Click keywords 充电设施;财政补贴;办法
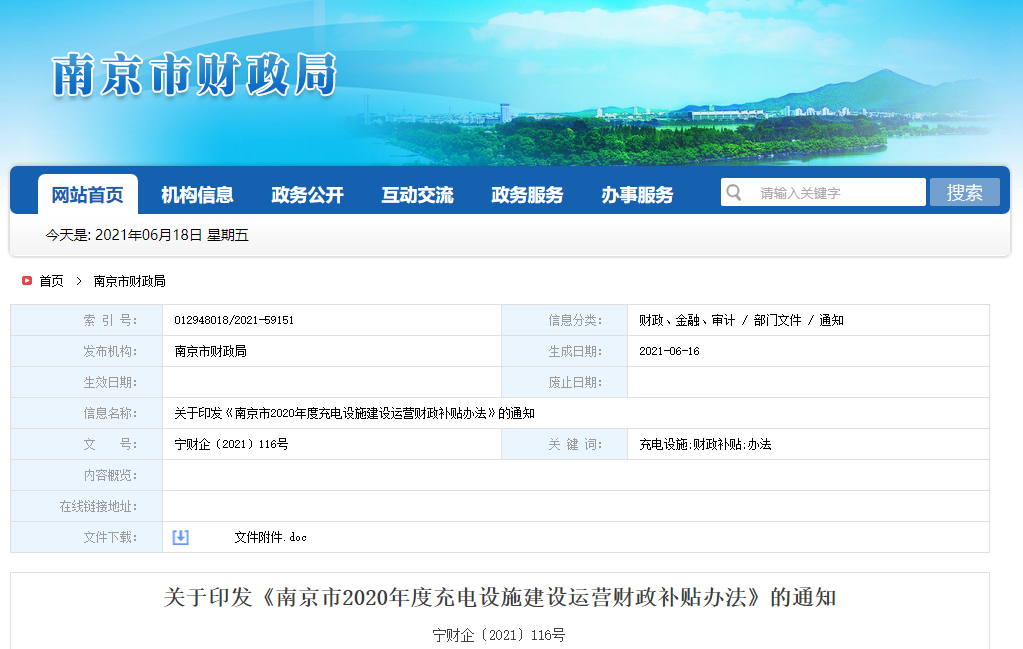This screenshot has width=1023, height=649. (x=705, y=444)
